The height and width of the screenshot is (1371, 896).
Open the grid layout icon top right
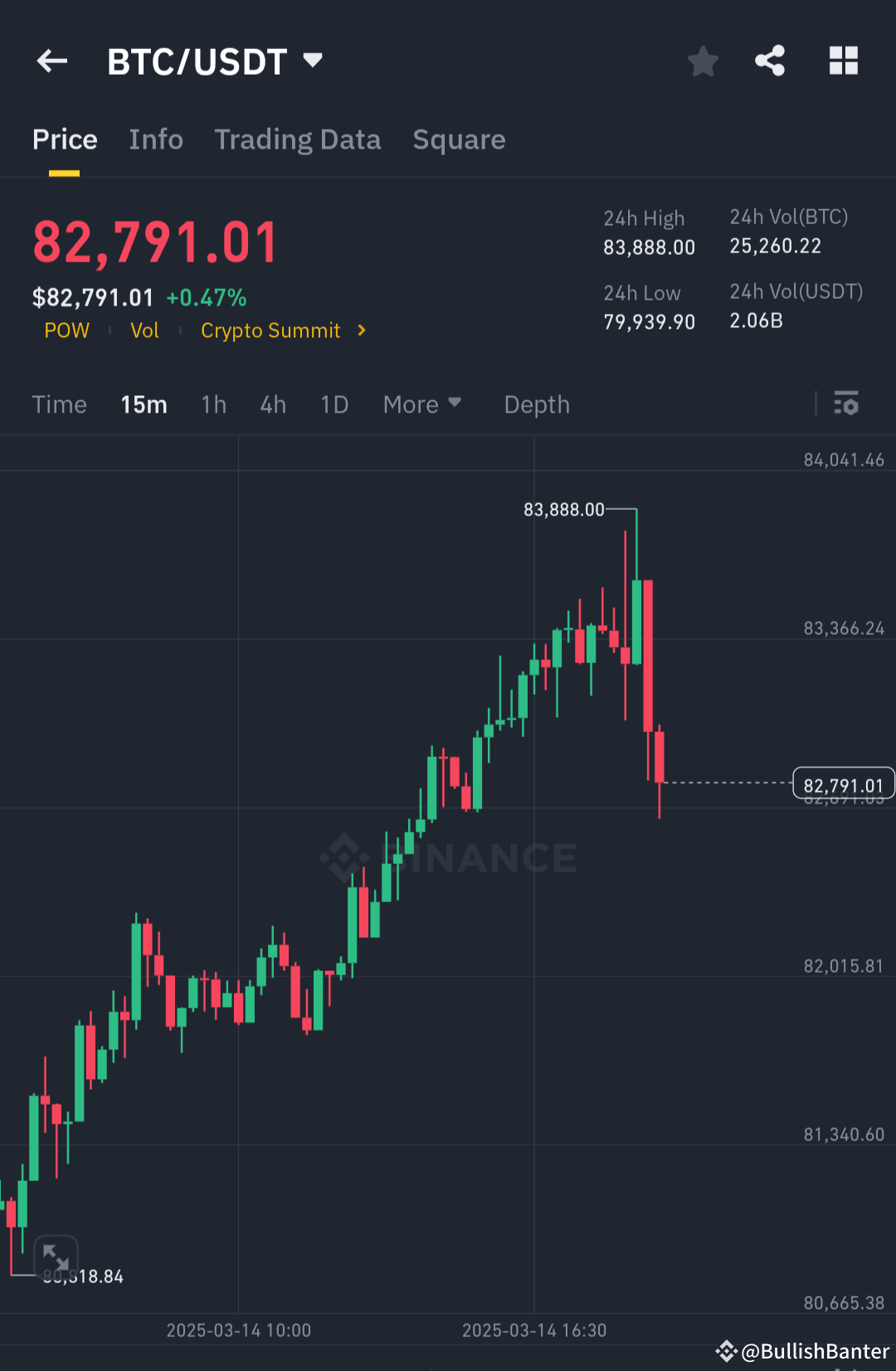[x=843, y=61]
